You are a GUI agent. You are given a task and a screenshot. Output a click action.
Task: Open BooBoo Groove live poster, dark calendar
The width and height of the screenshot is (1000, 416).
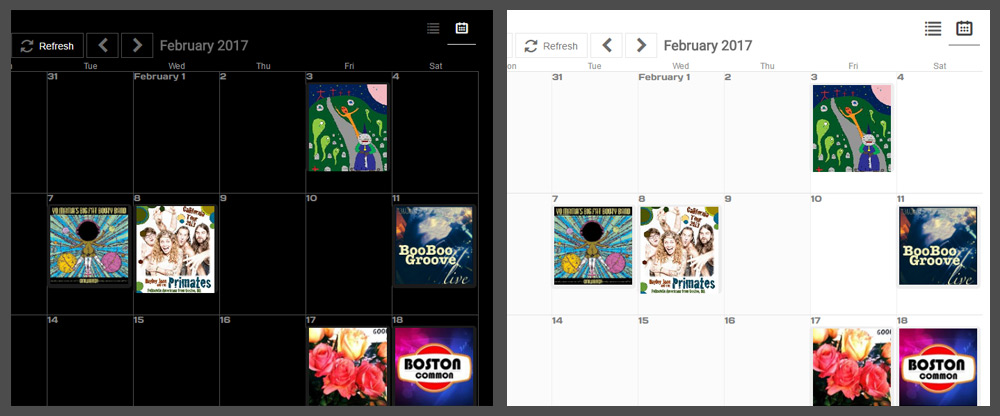pyautogui.click(x=434, y=246)
